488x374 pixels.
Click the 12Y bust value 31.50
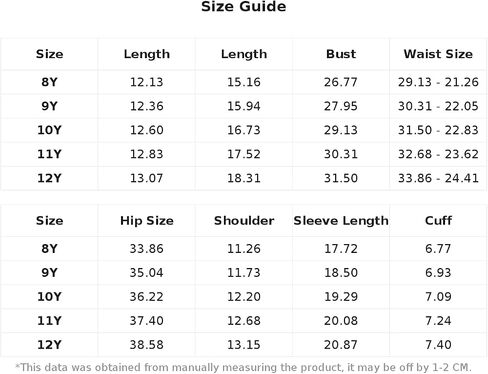point(341,178)
